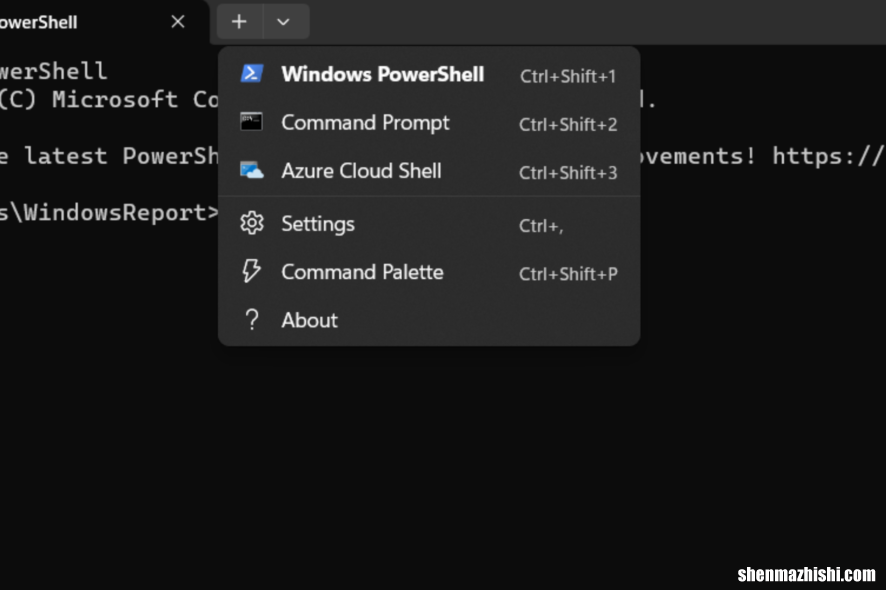Switch to the PowerShell tab title
This screenshot has width=886, height=590.
38,23
